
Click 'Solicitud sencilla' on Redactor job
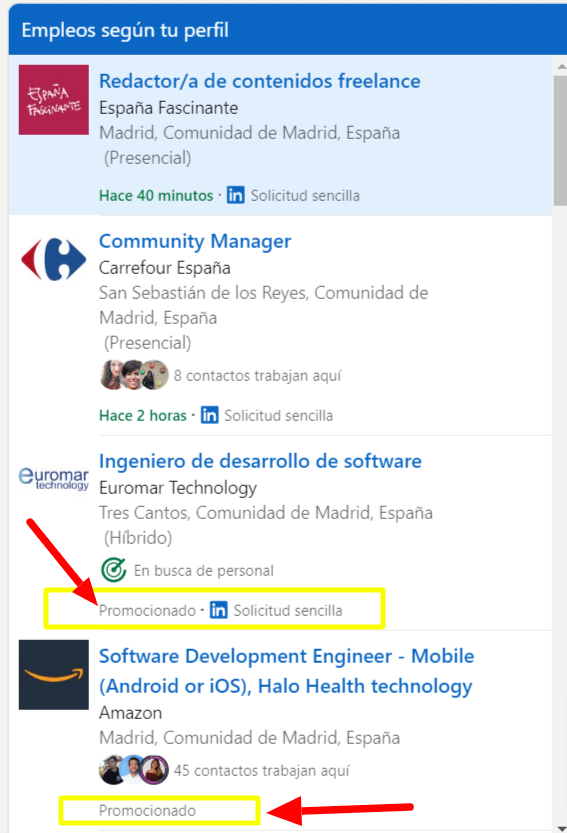(x=305, y=196)
